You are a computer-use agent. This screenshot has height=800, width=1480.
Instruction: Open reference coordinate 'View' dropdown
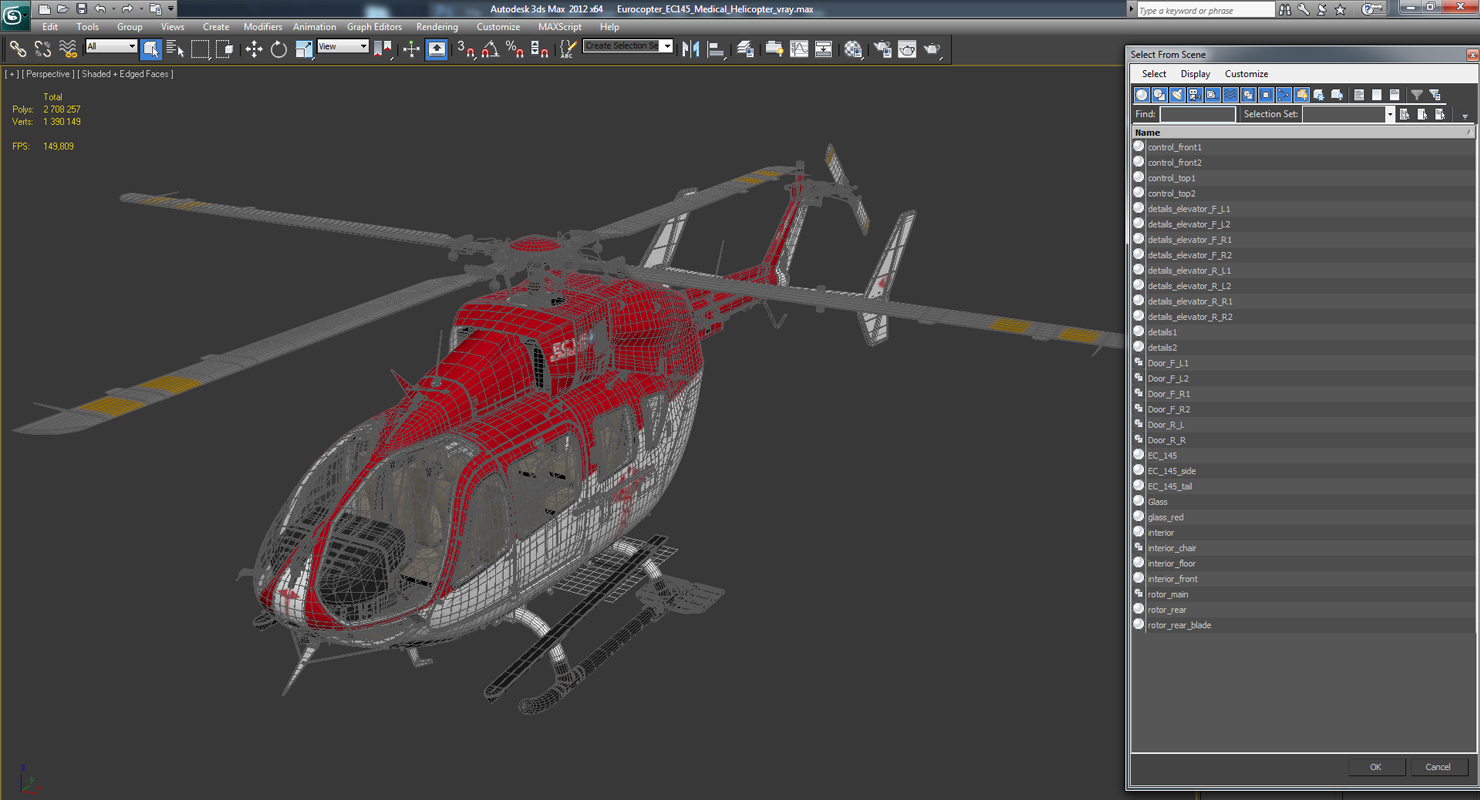click(343, 47)
